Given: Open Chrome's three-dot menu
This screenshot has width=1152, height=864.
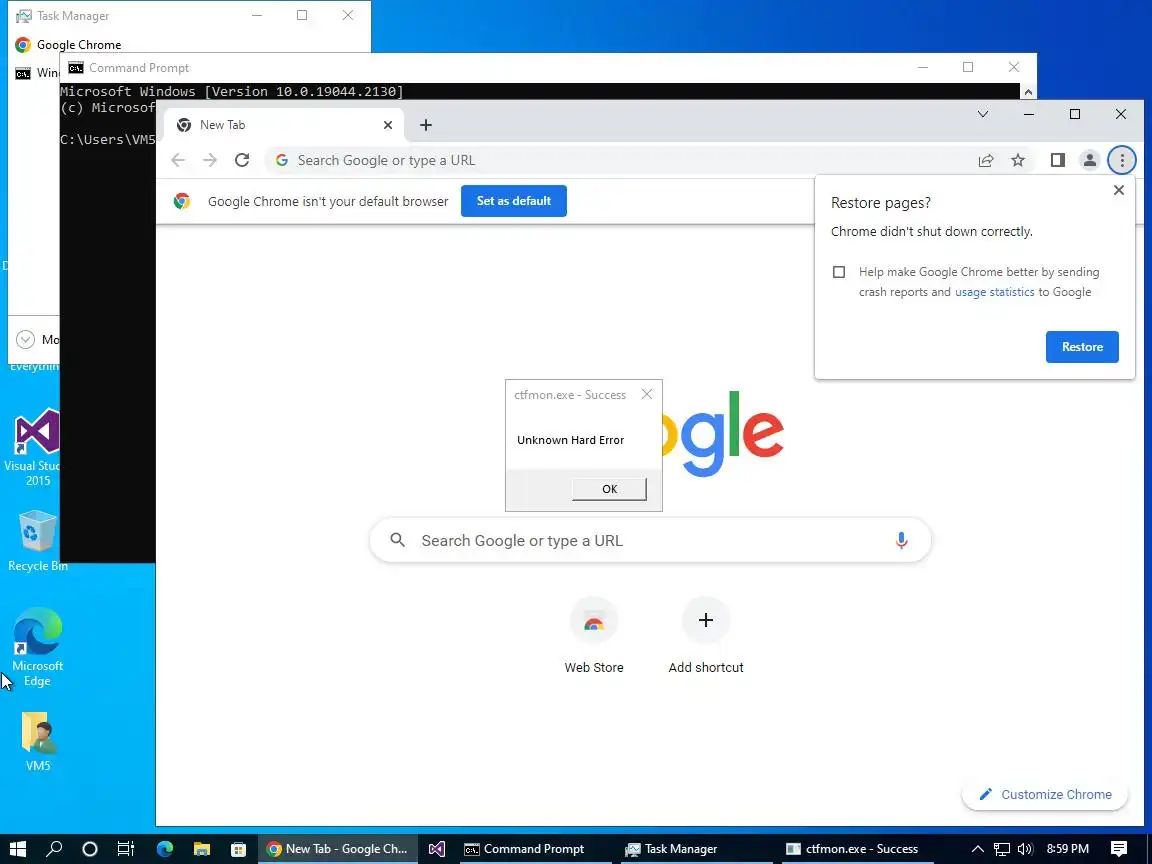Looking at the screenshot, I should click(x=1122, y=160).
